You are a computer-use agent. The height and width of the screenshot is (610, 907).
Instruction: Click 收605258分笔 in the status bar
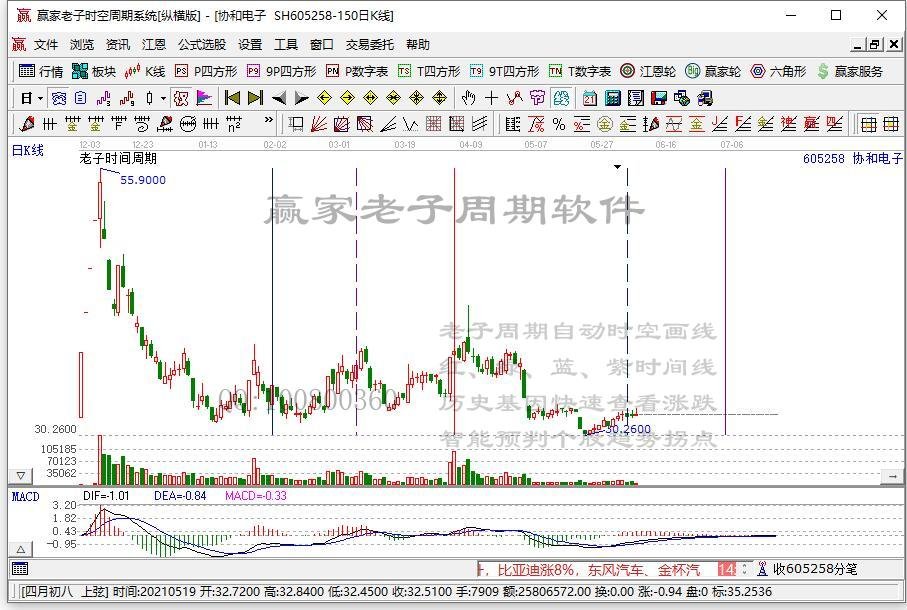click(814, 569)
